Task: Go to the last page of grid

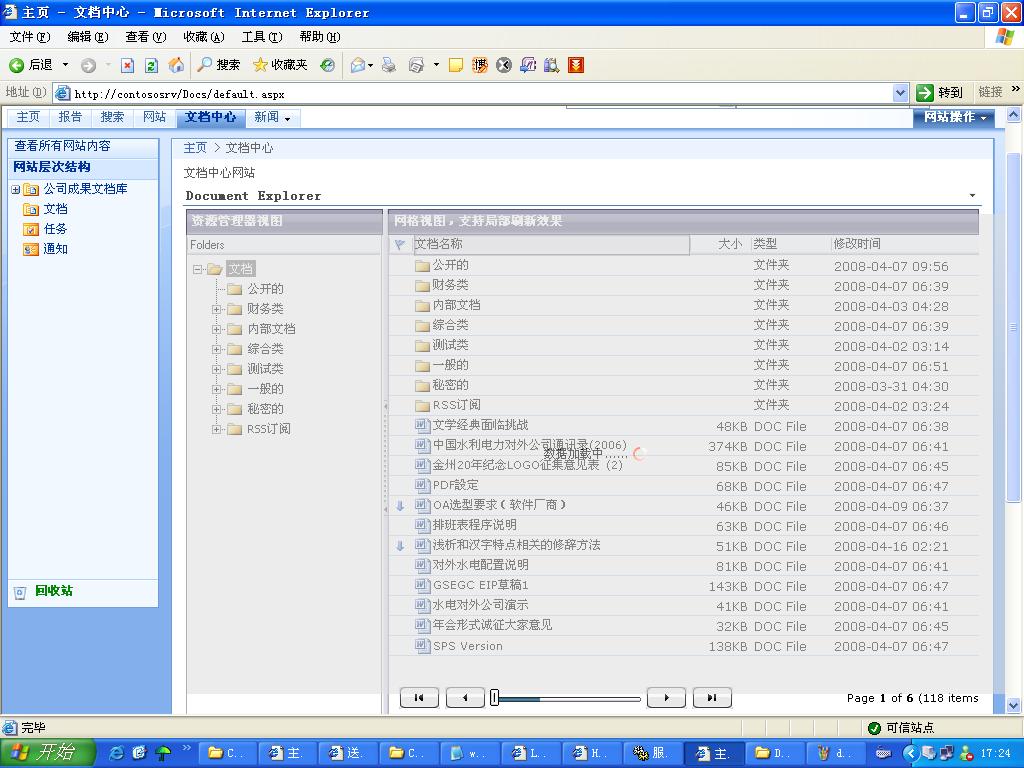Action: (711, 698)
